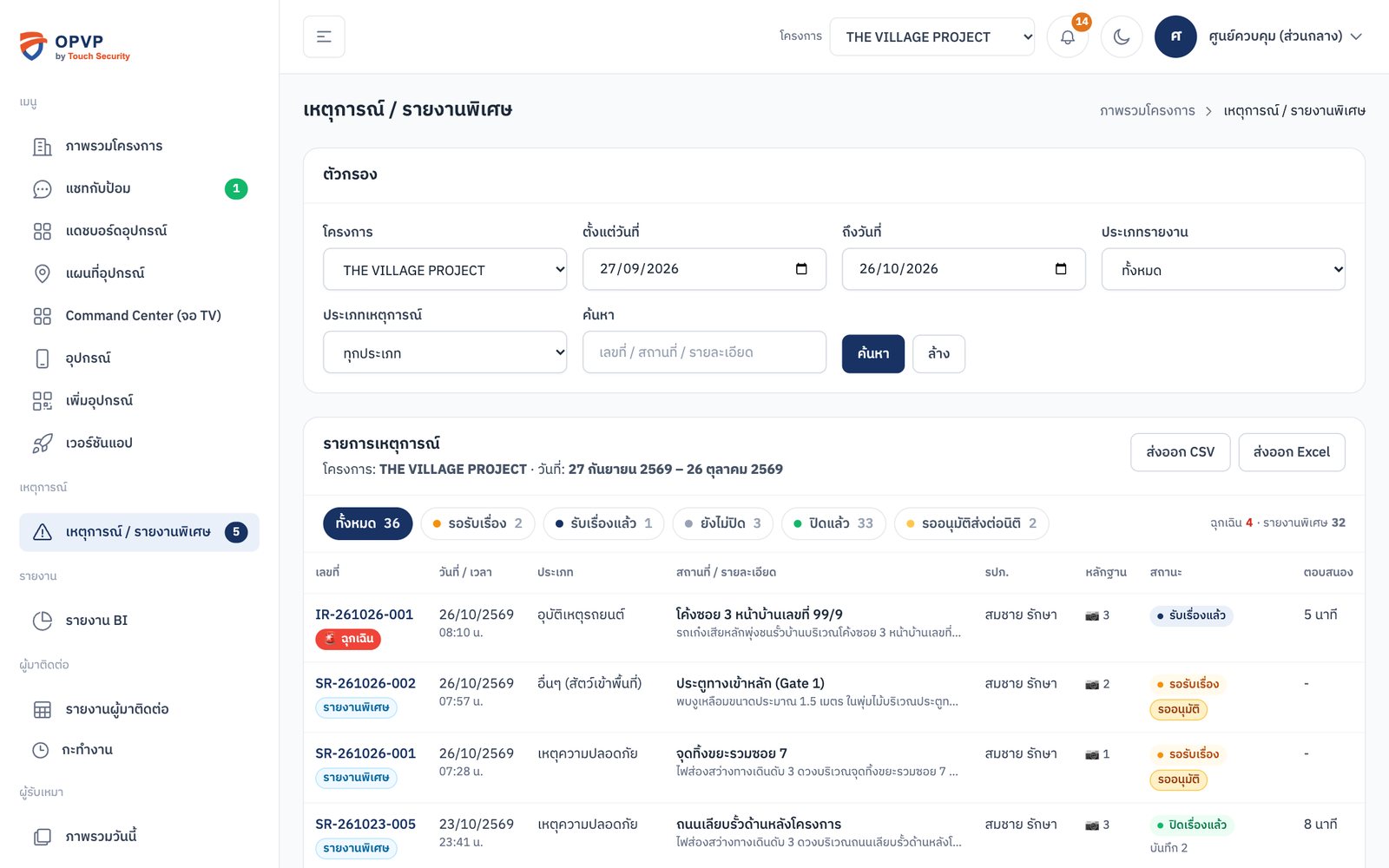The width and height of the screenshot is (1389, 868).
Task: Open incident IR-261026-001
Action: click(364, 615)
